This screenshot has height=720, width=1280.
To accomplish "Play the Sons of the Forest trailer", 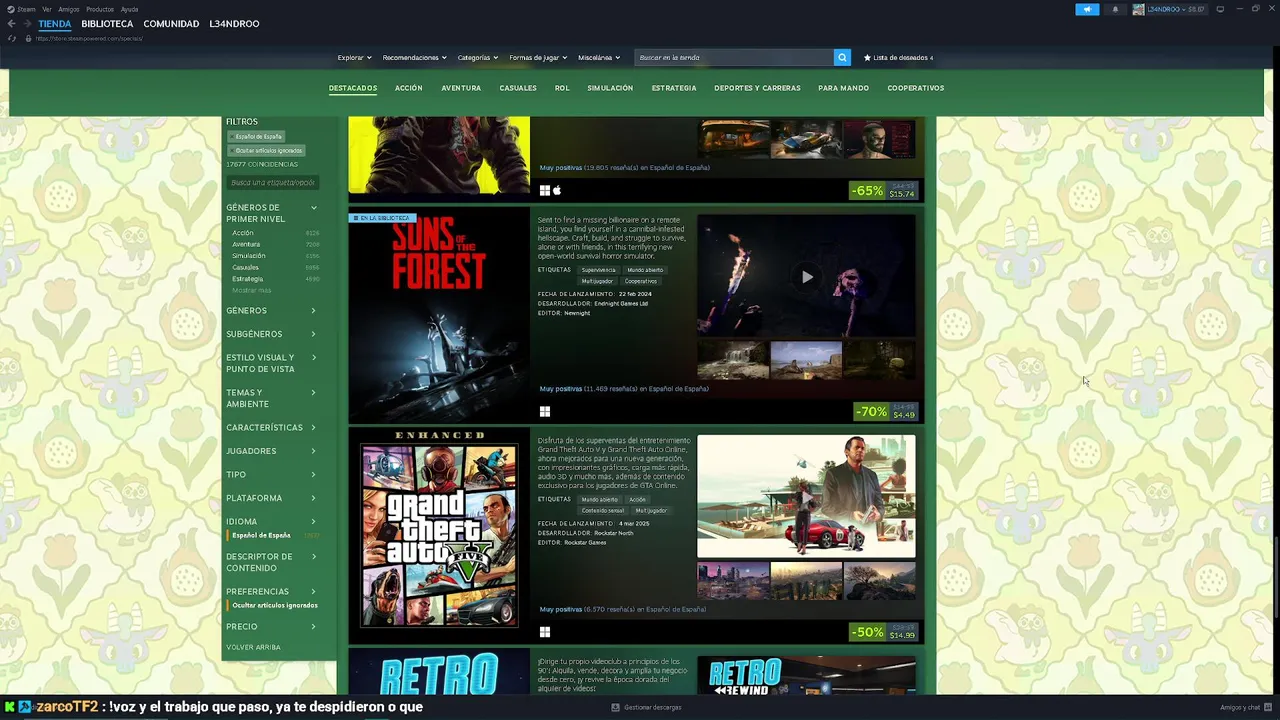I will click(807, 277).
